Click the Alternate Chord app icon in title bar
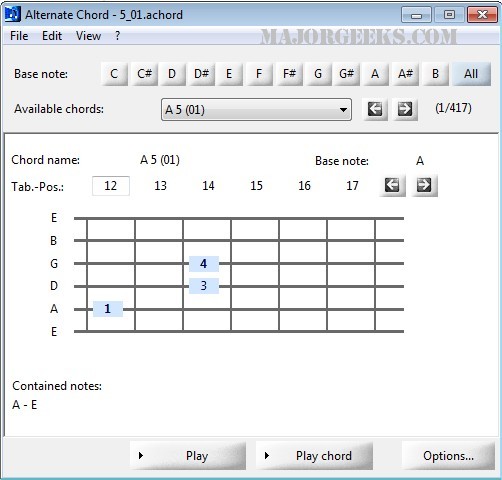 [x=13, y=14]
